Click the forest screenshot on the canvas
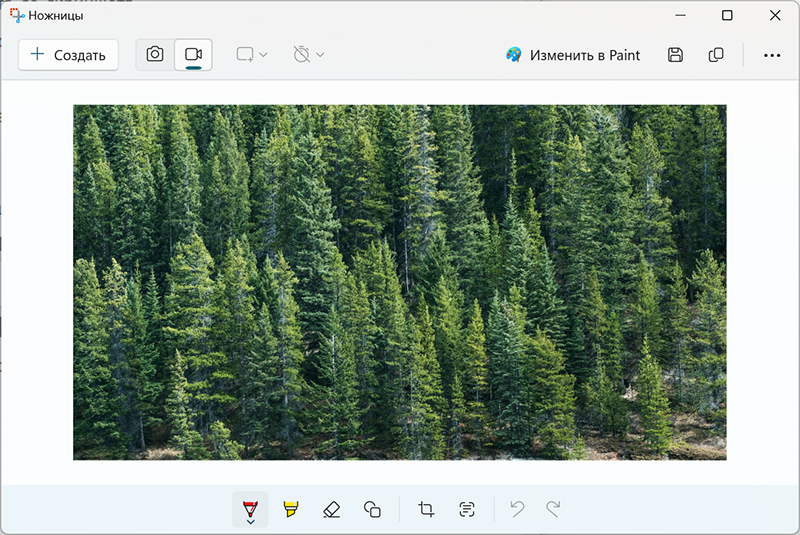The width and height of the screenshot is (800, 535). pos(400,282)
